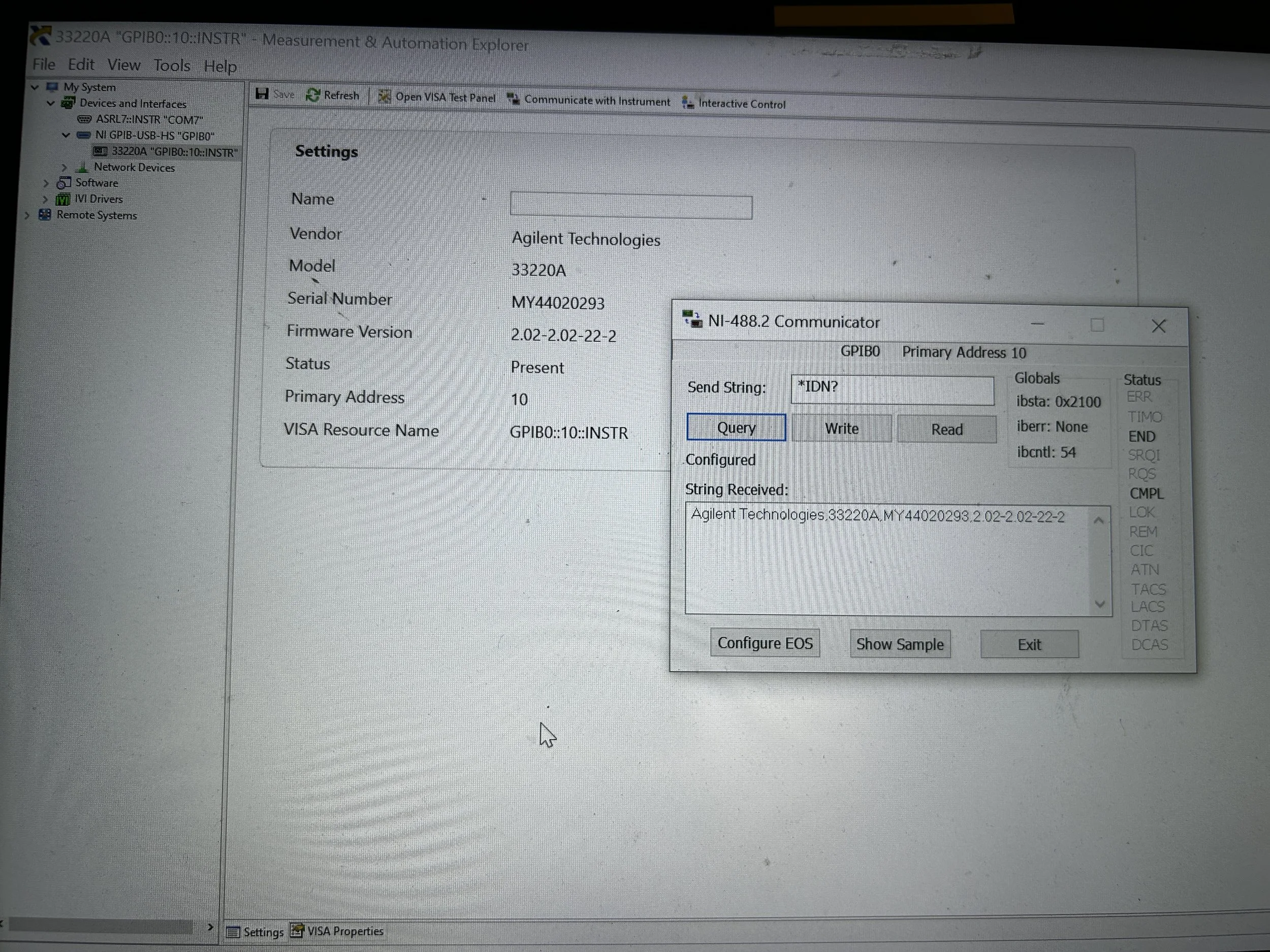Click the Name text field in Settings
1270x952 pixels.
[x=630, y=207]
